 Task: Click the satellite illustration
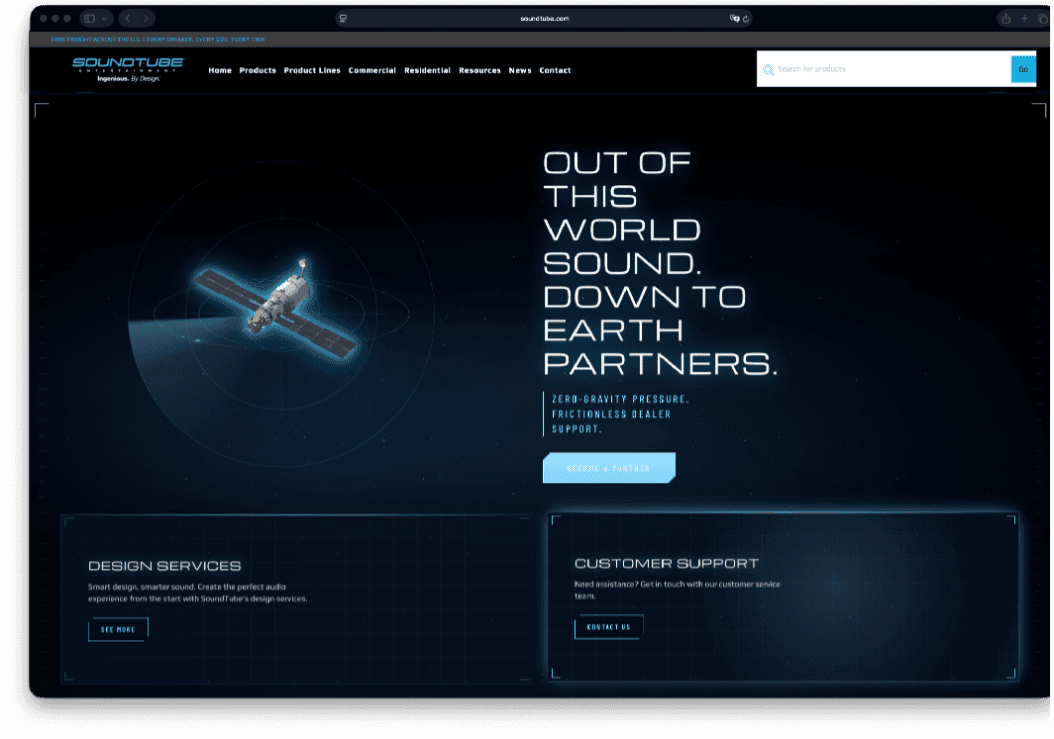pos(276,308)
